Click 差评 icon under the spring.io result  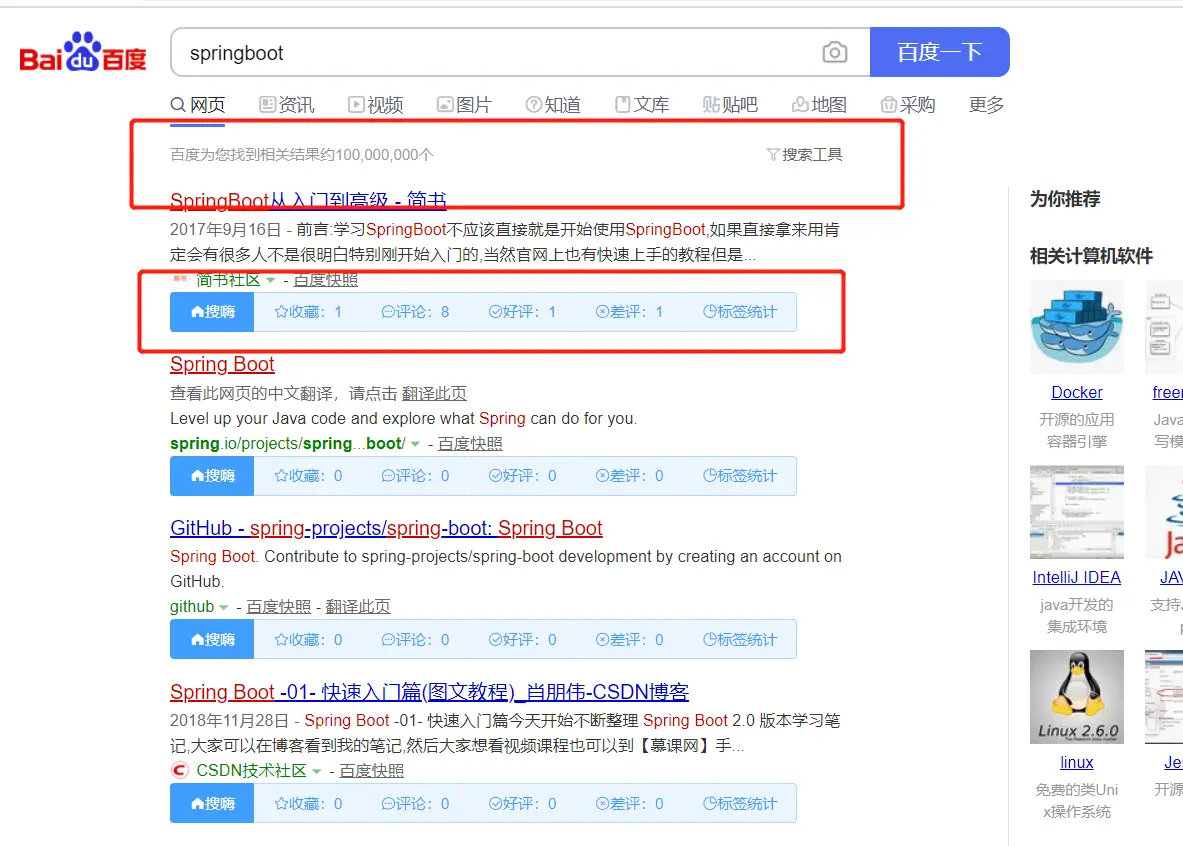click(602, 475)
